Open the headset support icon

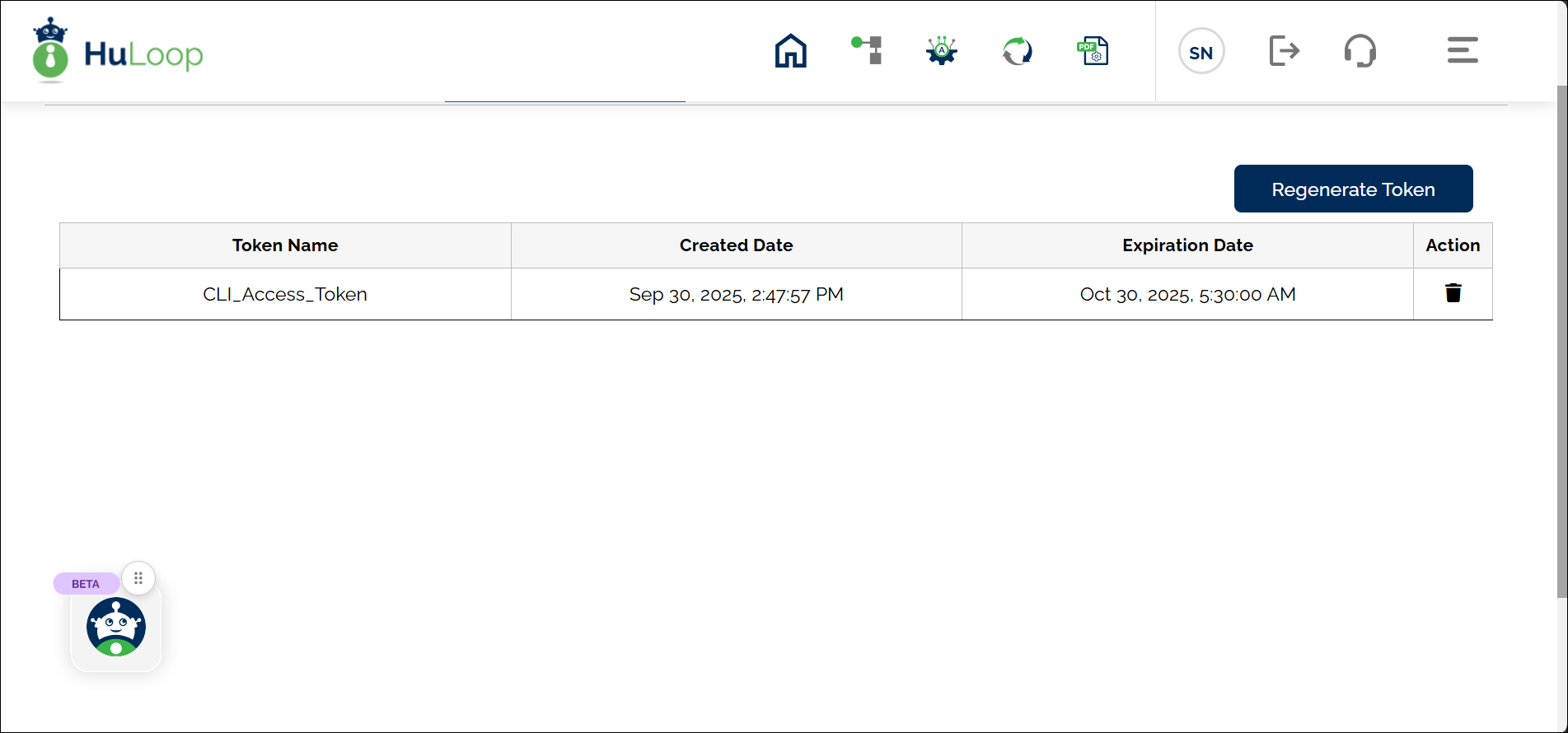(1360, 51)
